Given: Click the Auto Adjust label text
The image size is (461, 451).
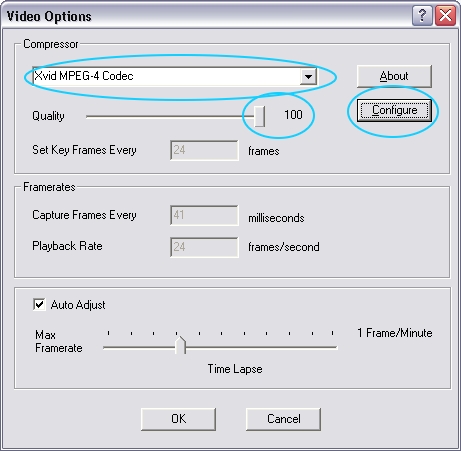Looking at the screenshot, I should (x=78, y=305).
